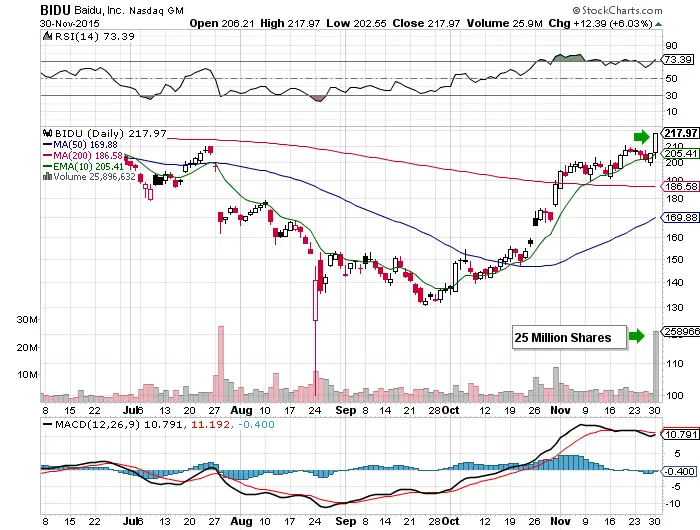700x530 pixels.
Task: Click the candlestick icon before BIDU (Daily)
Action: (x=47, y=133)
